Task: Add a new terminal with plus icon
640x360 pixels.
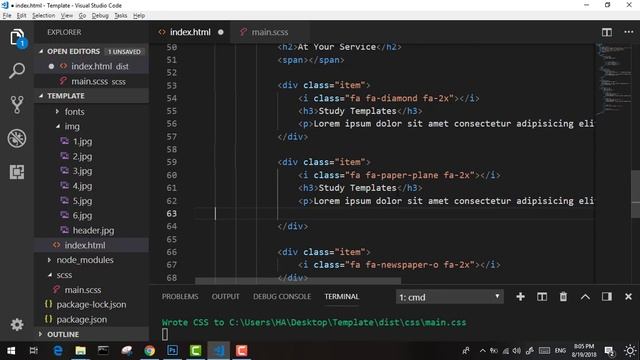Action: pos(520,297)
